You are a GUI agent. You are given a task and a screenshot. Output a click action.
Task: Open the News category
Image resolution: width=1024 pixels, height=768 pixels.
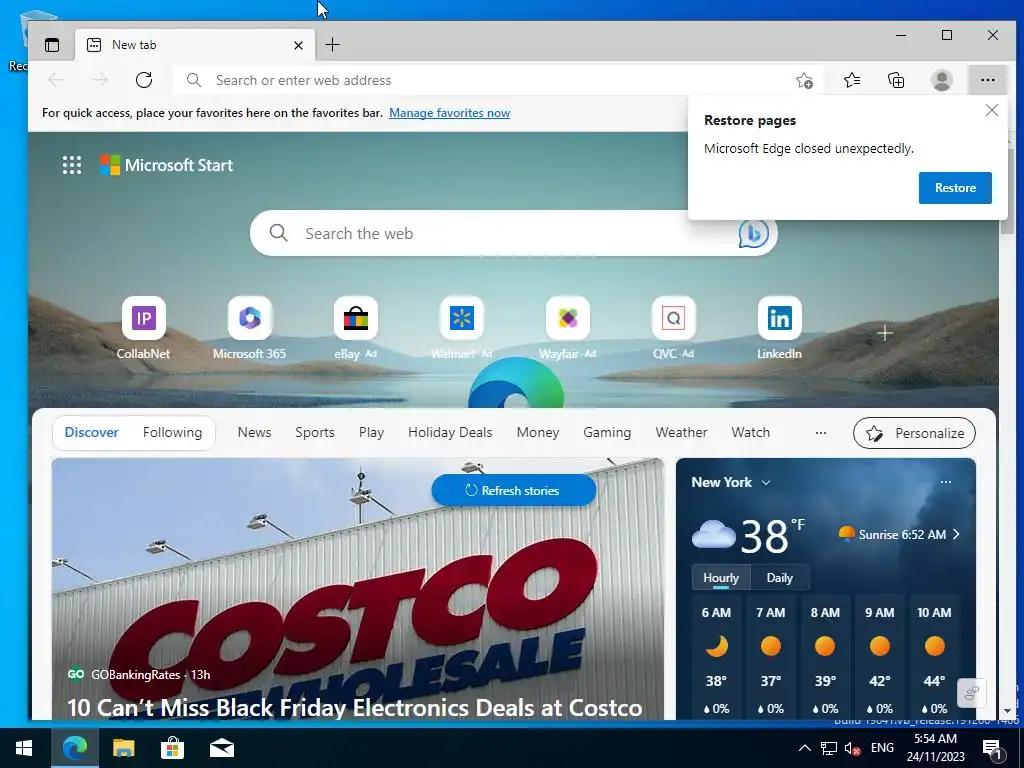254,432
